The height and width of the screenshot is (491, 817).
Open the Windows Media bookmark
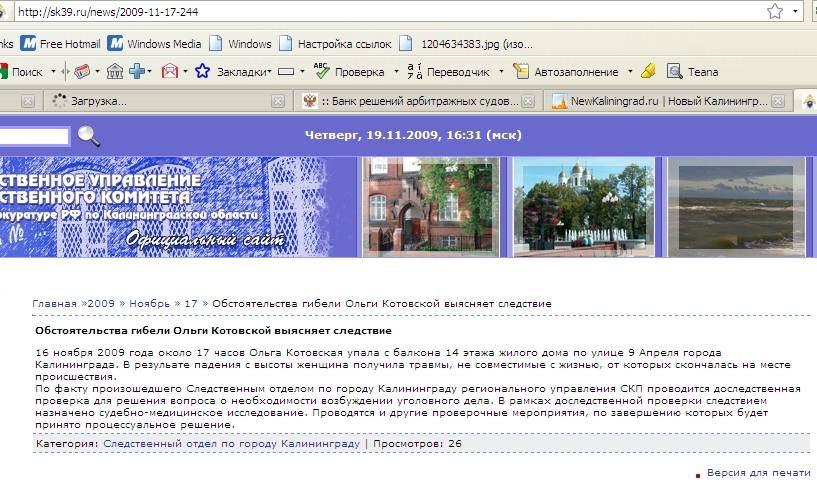point(163,44)
